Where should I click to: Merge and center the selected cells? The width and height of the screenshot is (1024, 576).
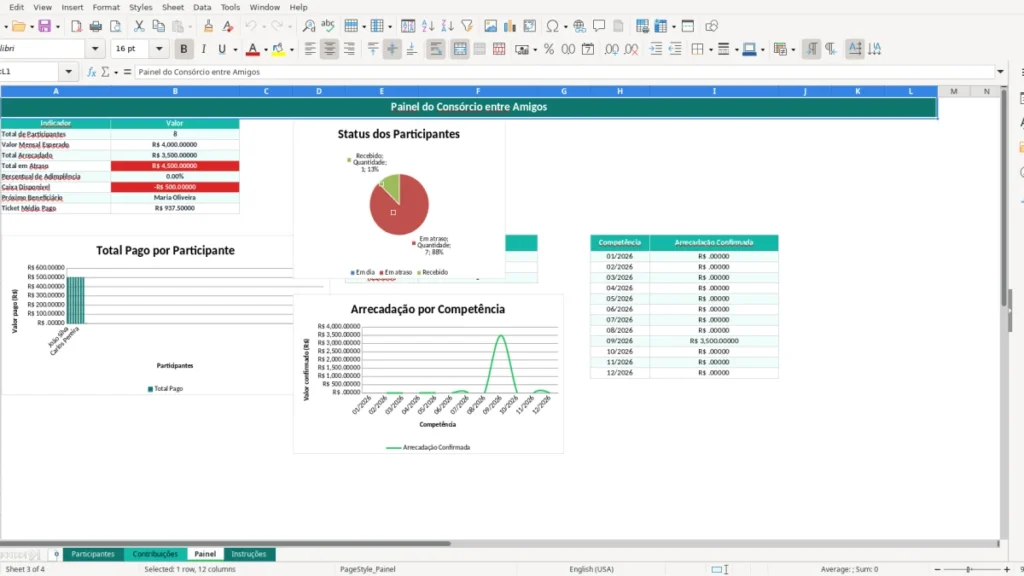(460, 49)
